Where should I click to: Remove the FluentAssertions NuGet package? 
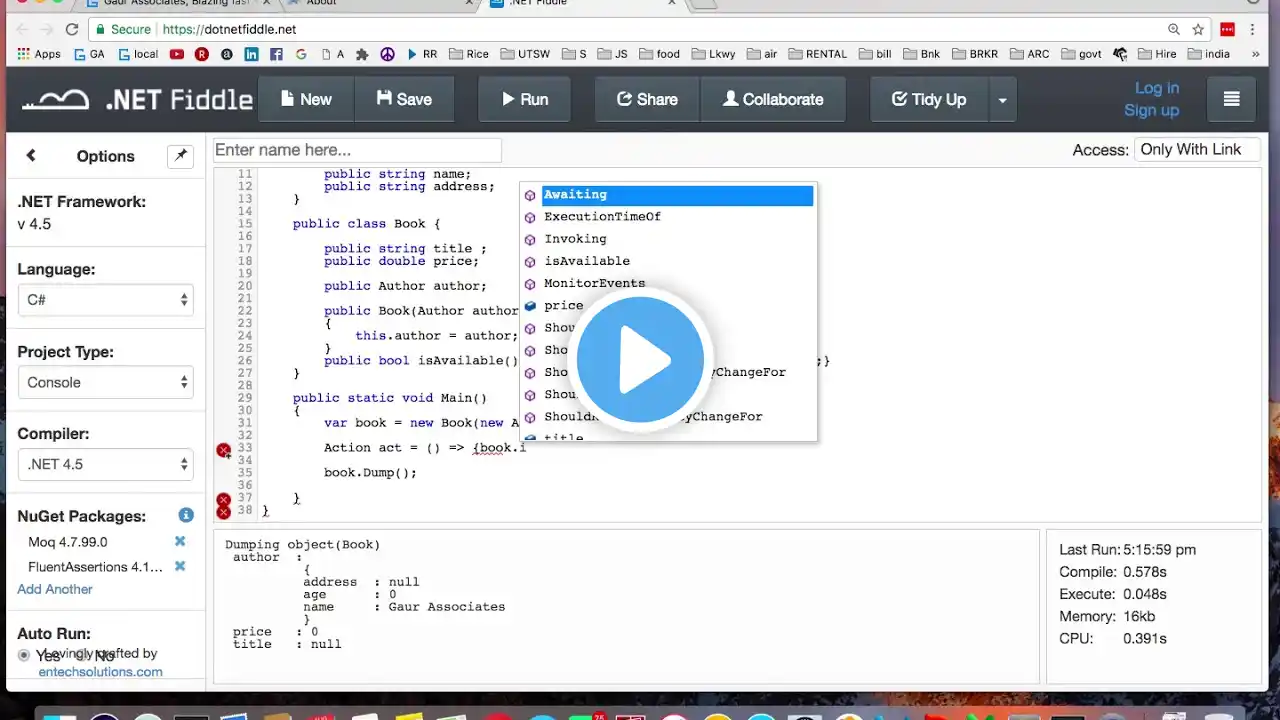click(180, 566)
